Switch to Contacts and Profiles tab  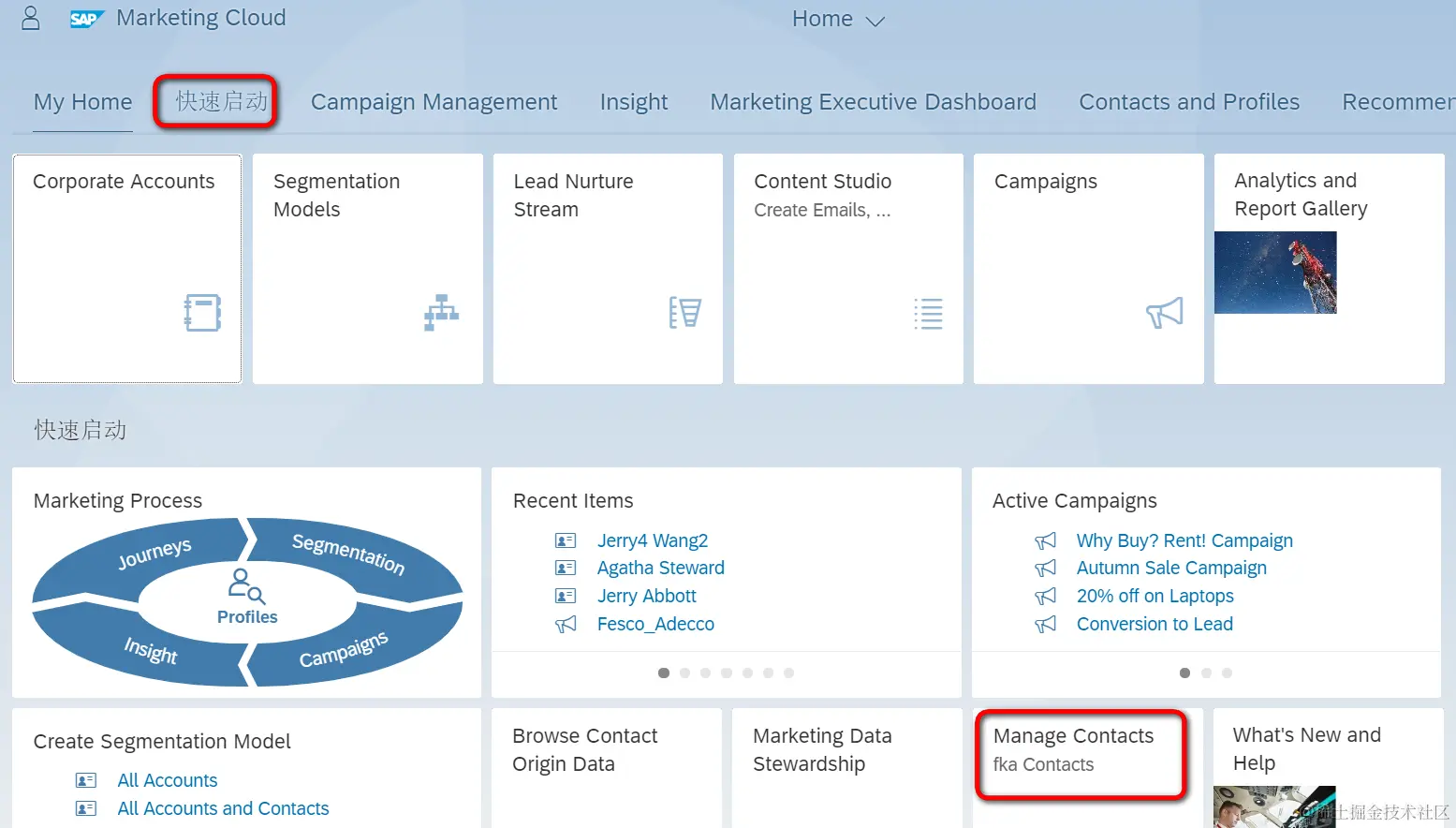click(1189, 102)
